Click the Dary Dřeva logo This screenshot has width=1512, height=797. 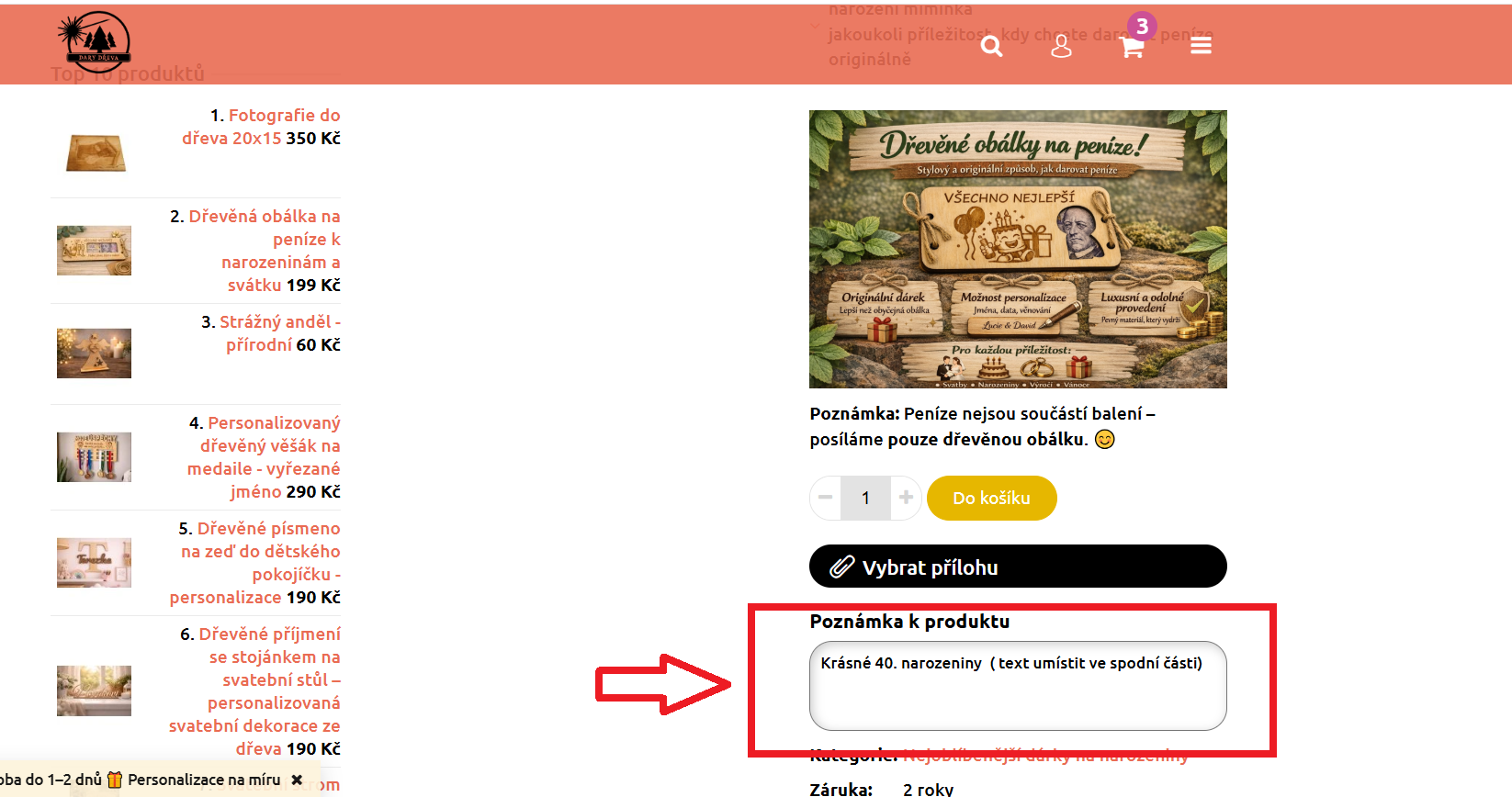pos(94,42)
